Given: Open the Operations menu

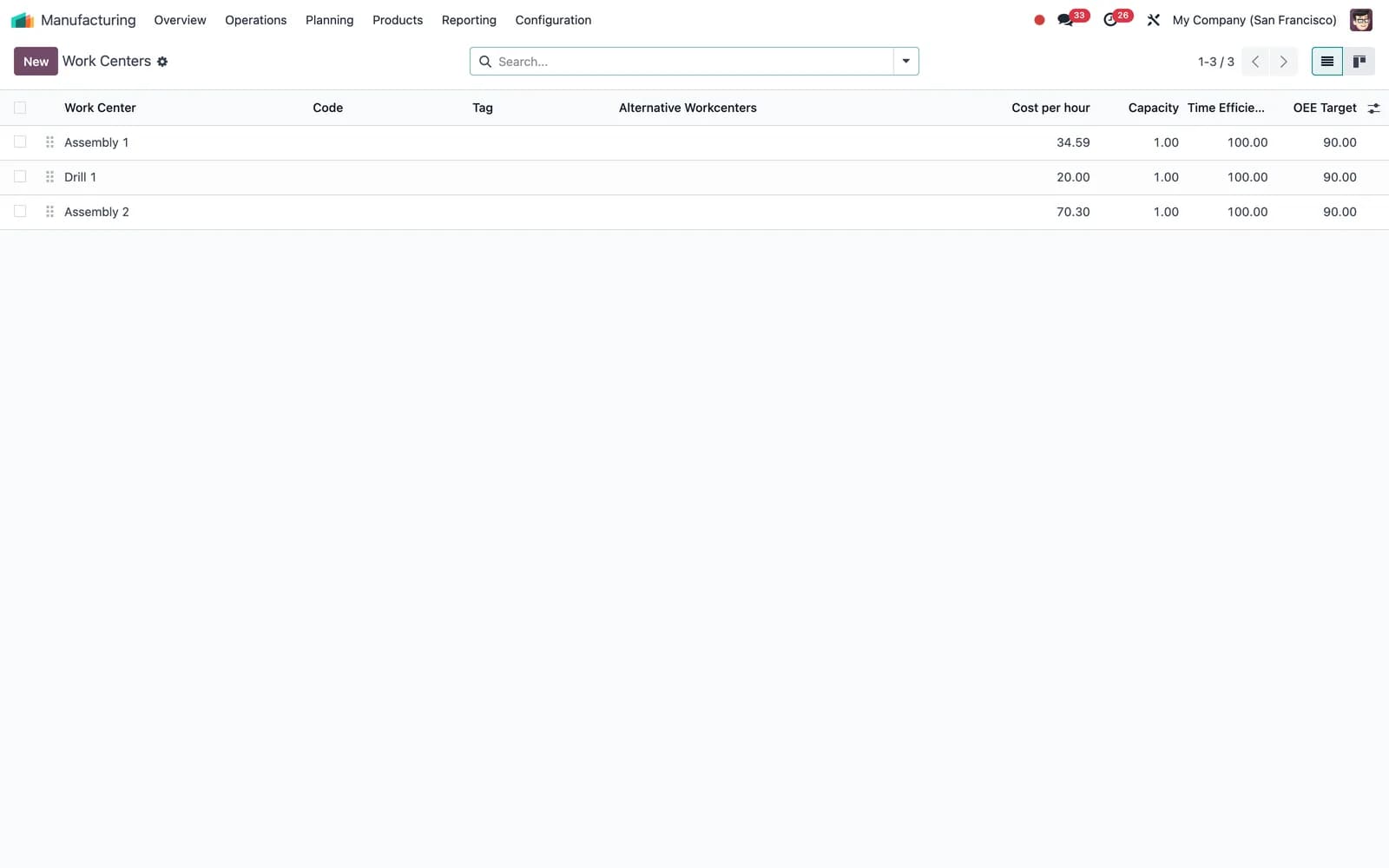Looking at the screenshot, I should tap(255, 20).
